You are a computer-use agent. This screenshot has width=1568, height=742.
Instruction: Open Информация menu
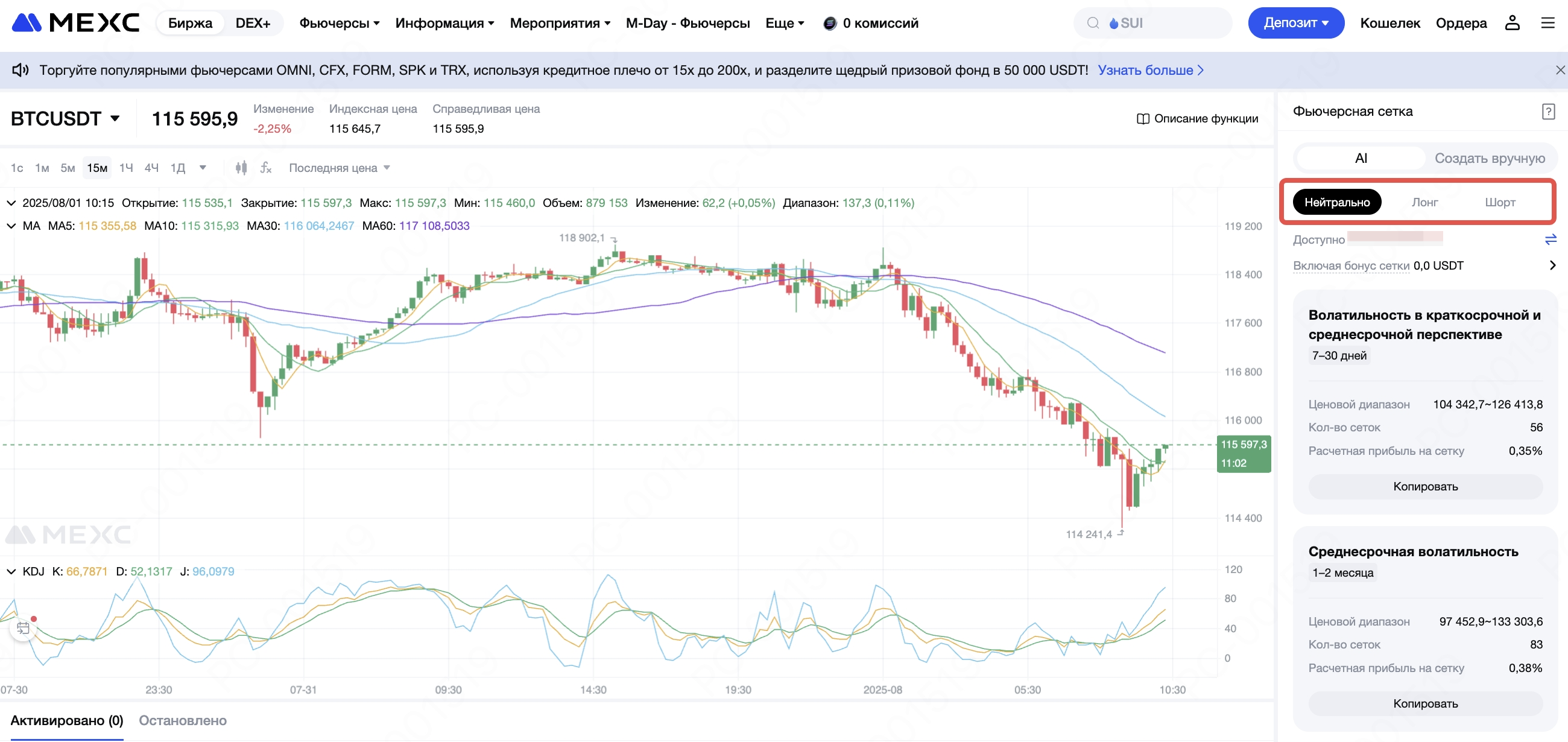click(444, 23)
